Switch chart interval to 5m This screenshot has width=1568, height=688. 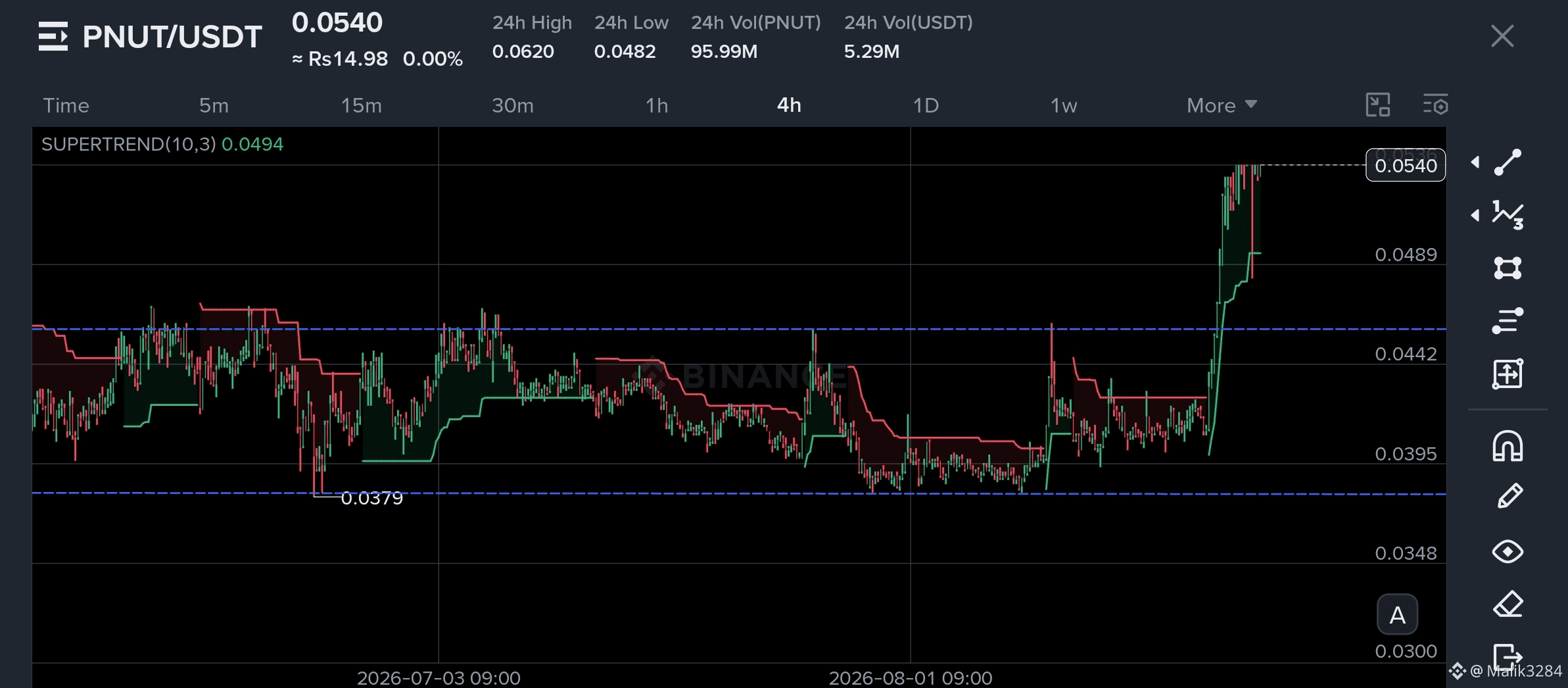coord(214,105)
